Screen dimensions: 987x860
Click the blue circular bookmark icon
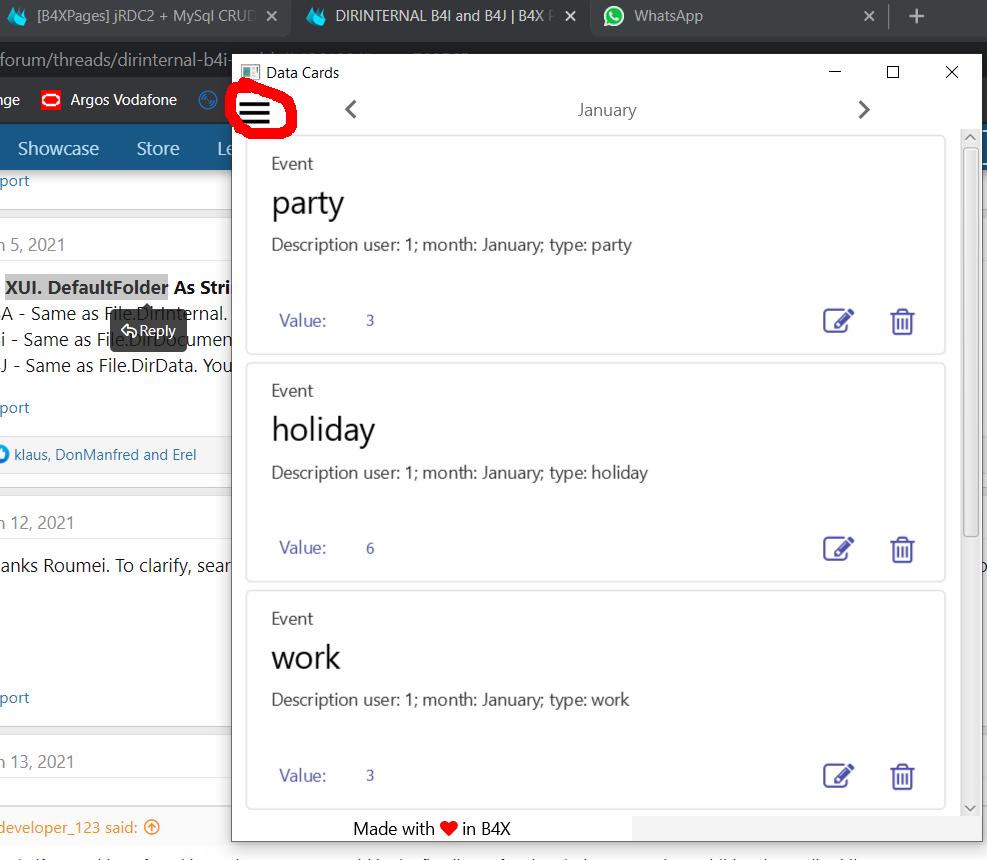coord(208,100)
